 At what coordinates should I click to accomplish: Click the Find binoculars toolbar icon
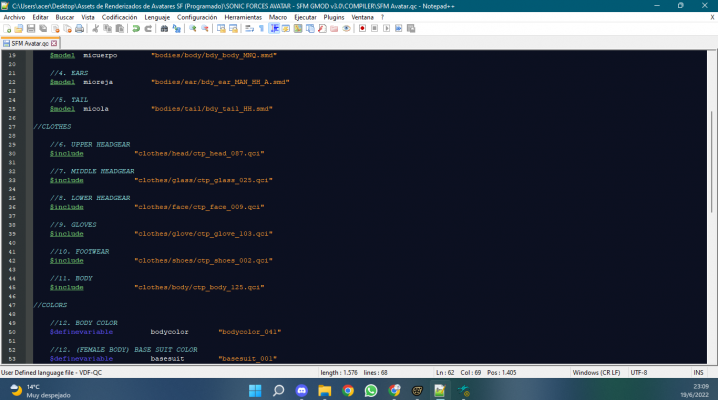163,29
